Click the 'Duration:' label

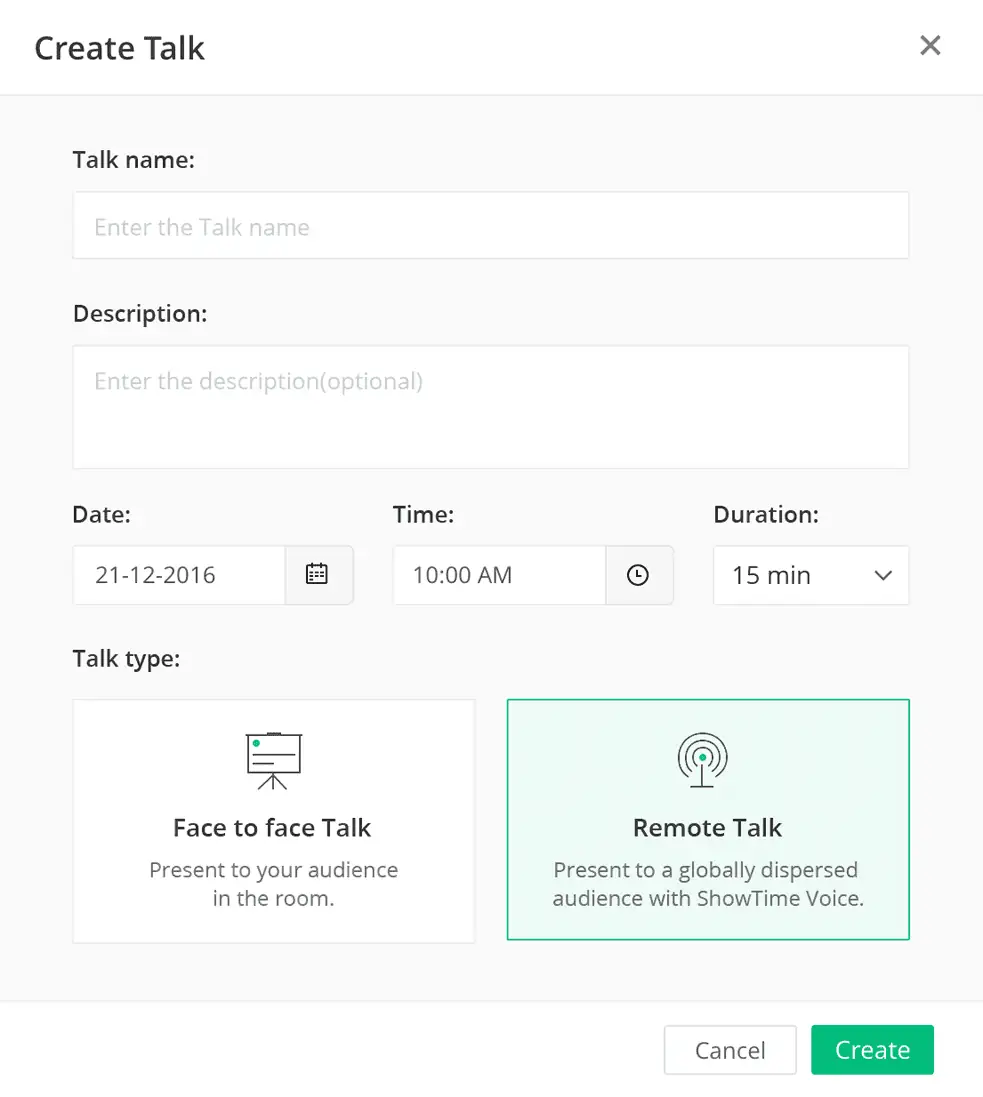coord(766,515)
